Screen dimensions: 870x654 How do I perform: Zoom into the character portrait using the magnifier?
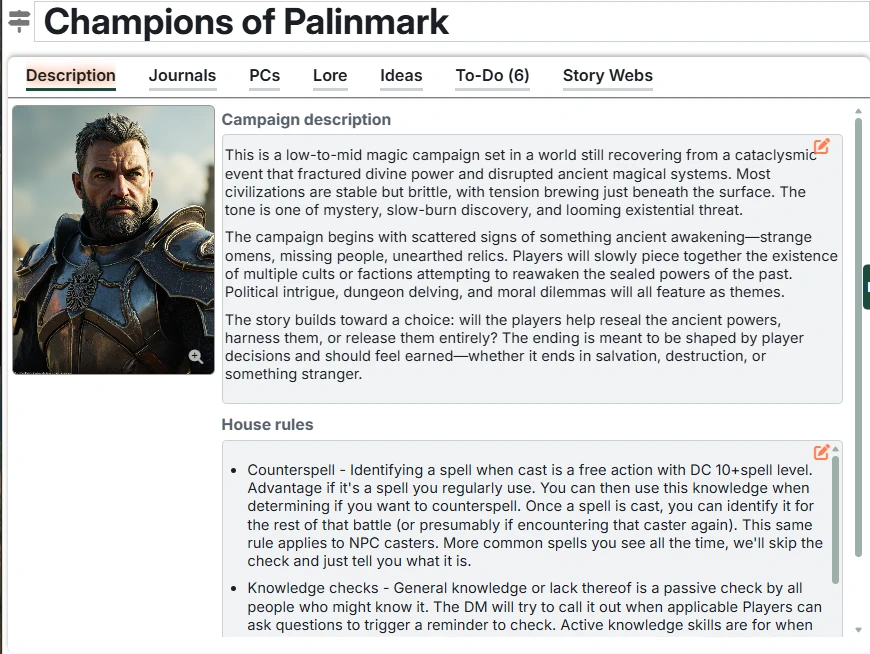coord(196,355)
